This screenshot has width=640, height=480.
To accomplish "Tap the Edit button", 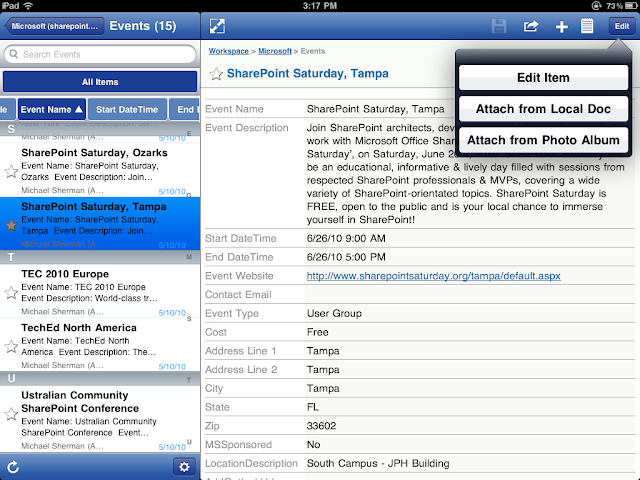I will pyautogui.click(x=622, y=26).
